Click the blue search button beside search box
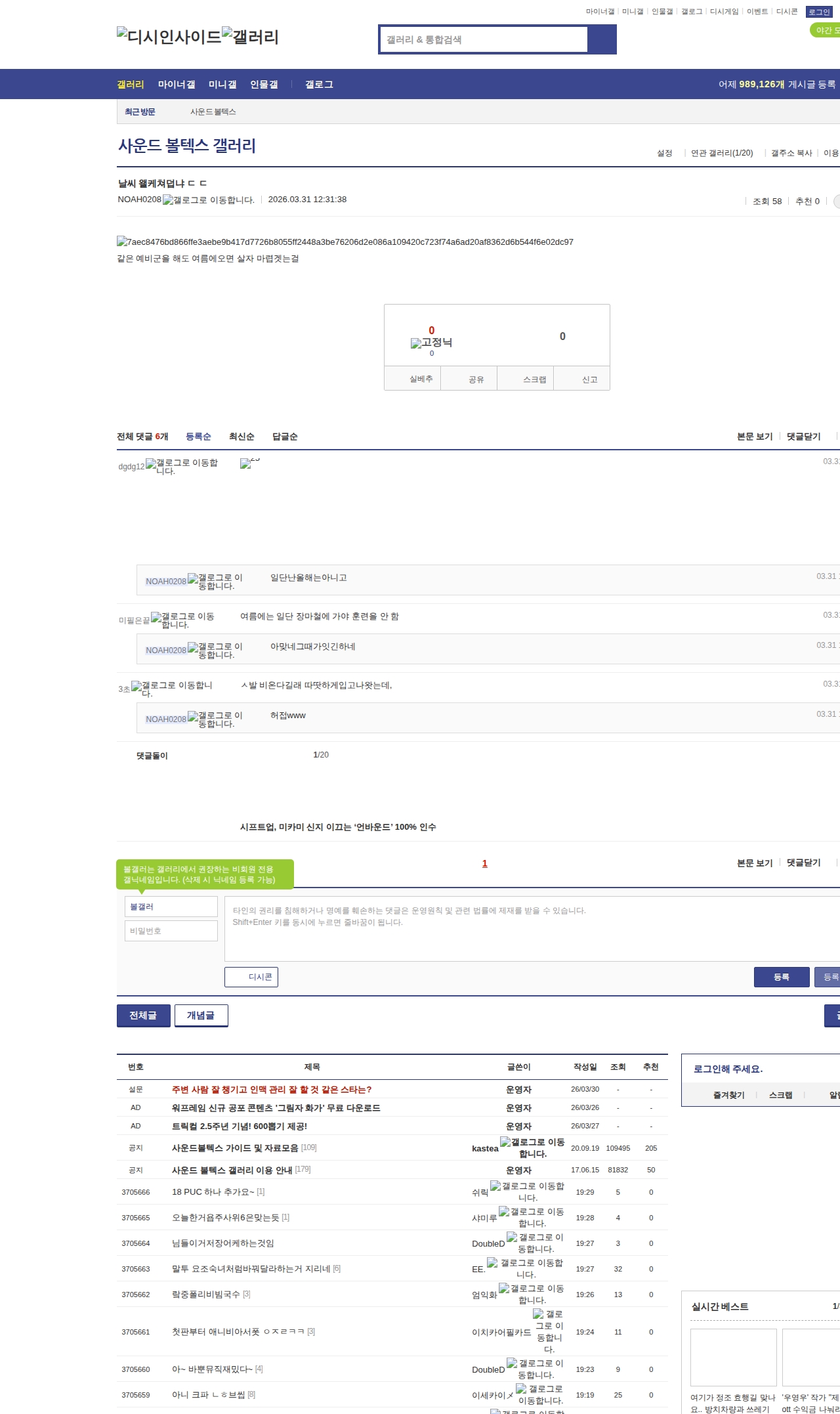 [x=602, y=39]
